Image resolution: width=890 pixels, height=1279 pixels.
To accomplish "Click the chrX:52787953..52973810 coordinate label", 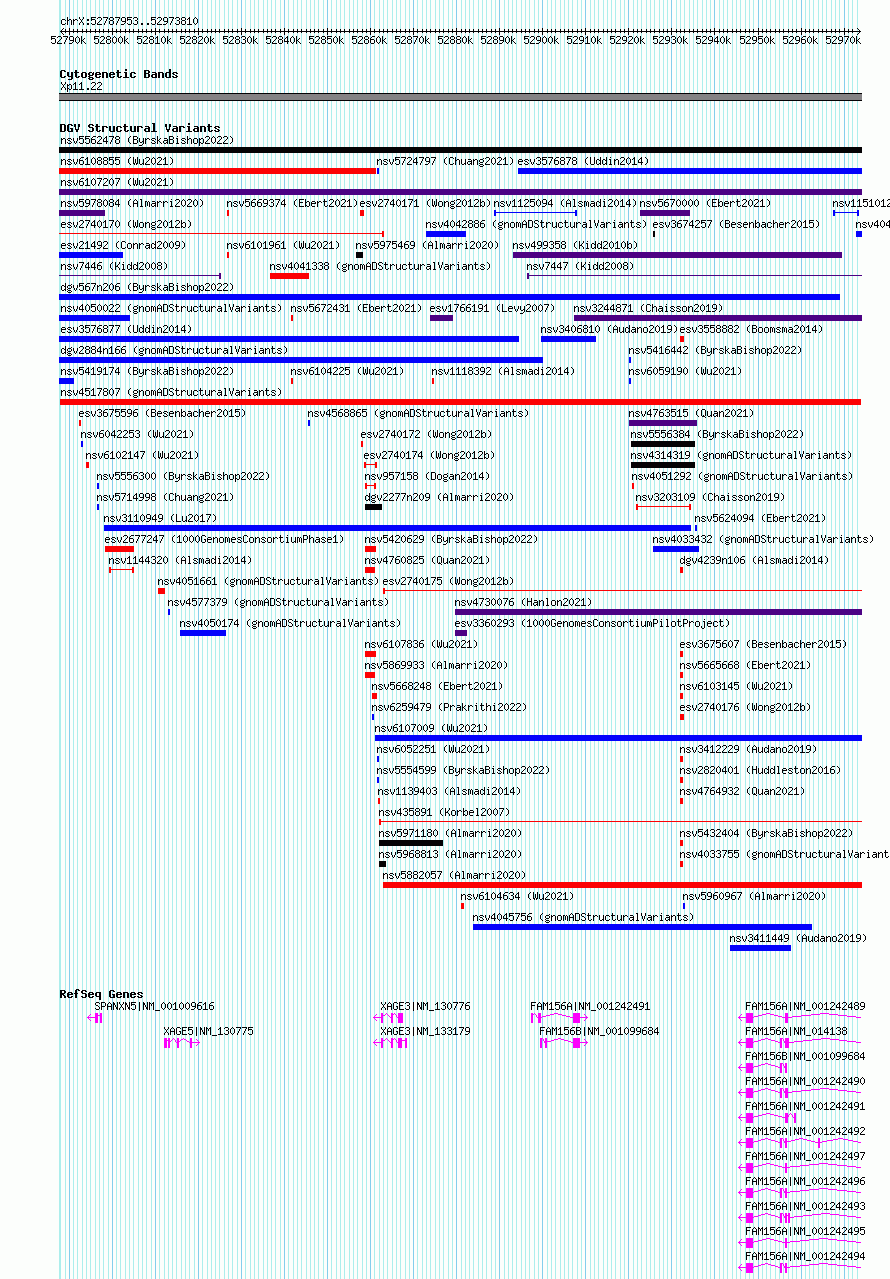I will 129,21.
